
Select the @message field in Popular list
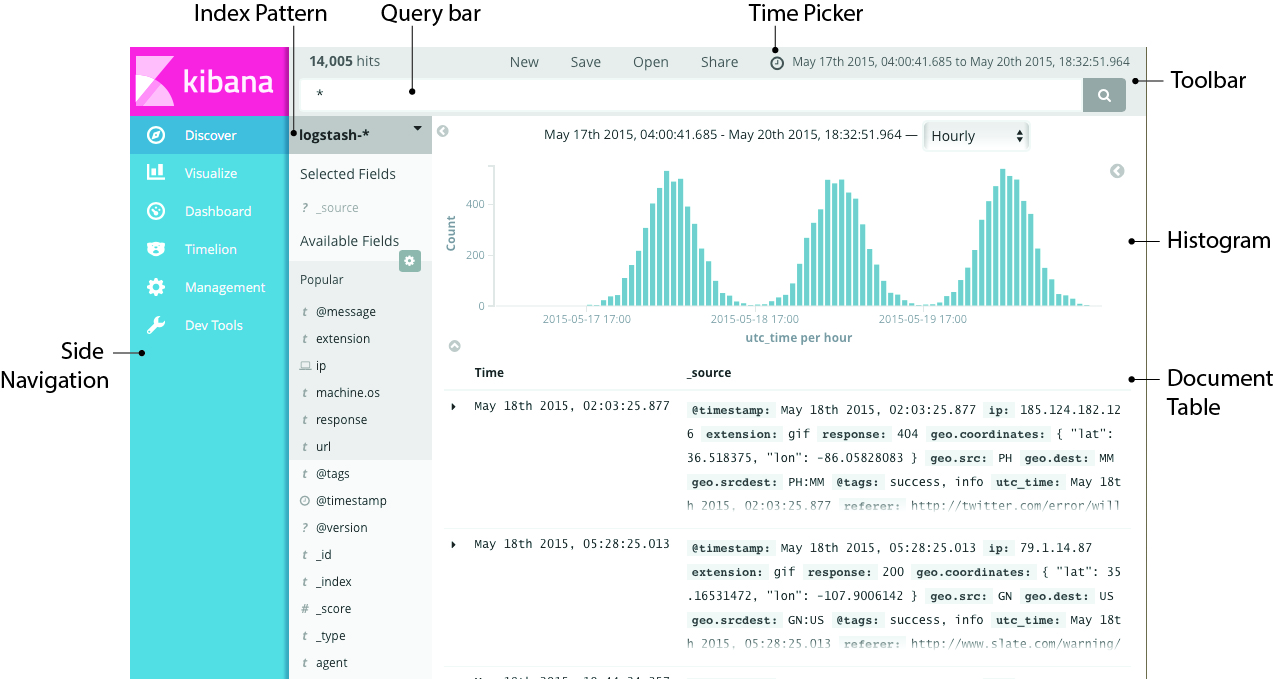click(346, 312)
